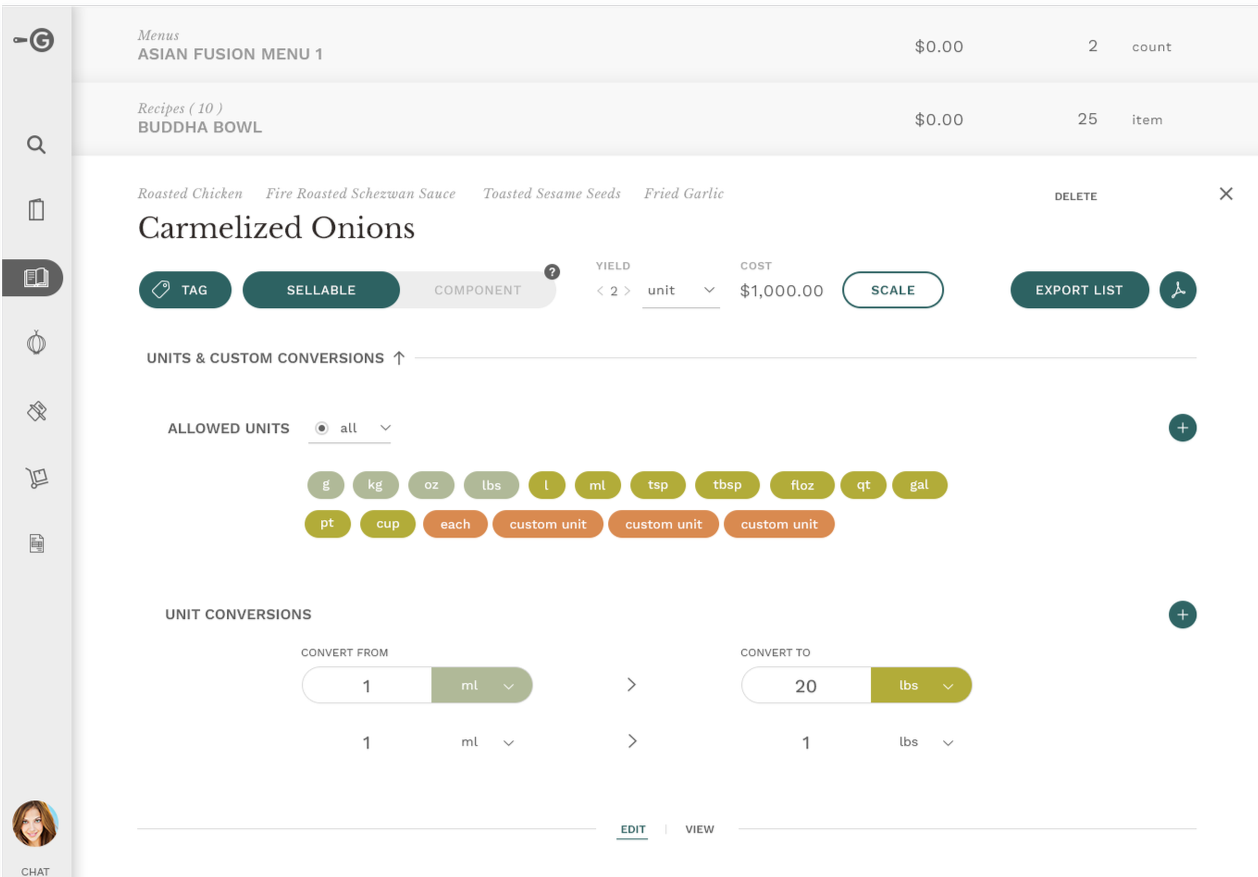Add a unit conversion with plus icon
1258x877 pixels.
1182,614
